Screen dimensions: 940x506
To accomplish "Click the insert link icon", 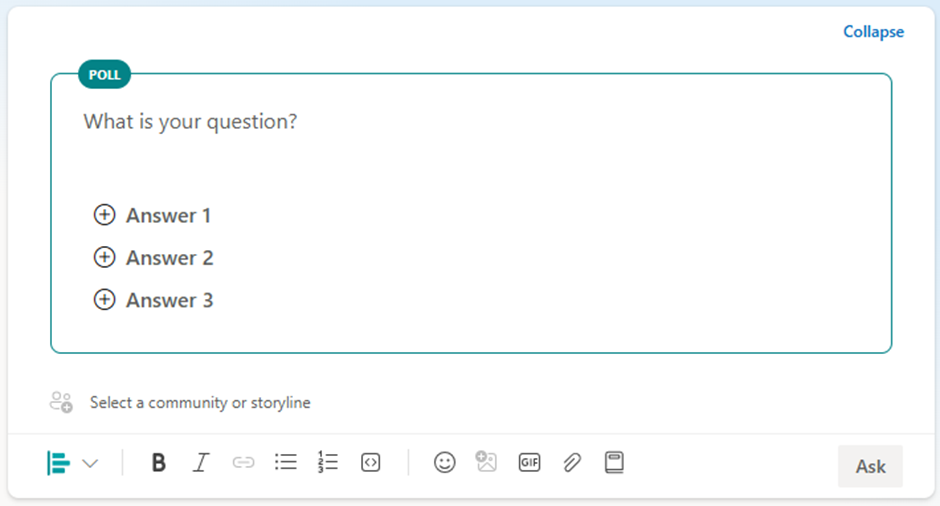I will click(x=243, y=462).
